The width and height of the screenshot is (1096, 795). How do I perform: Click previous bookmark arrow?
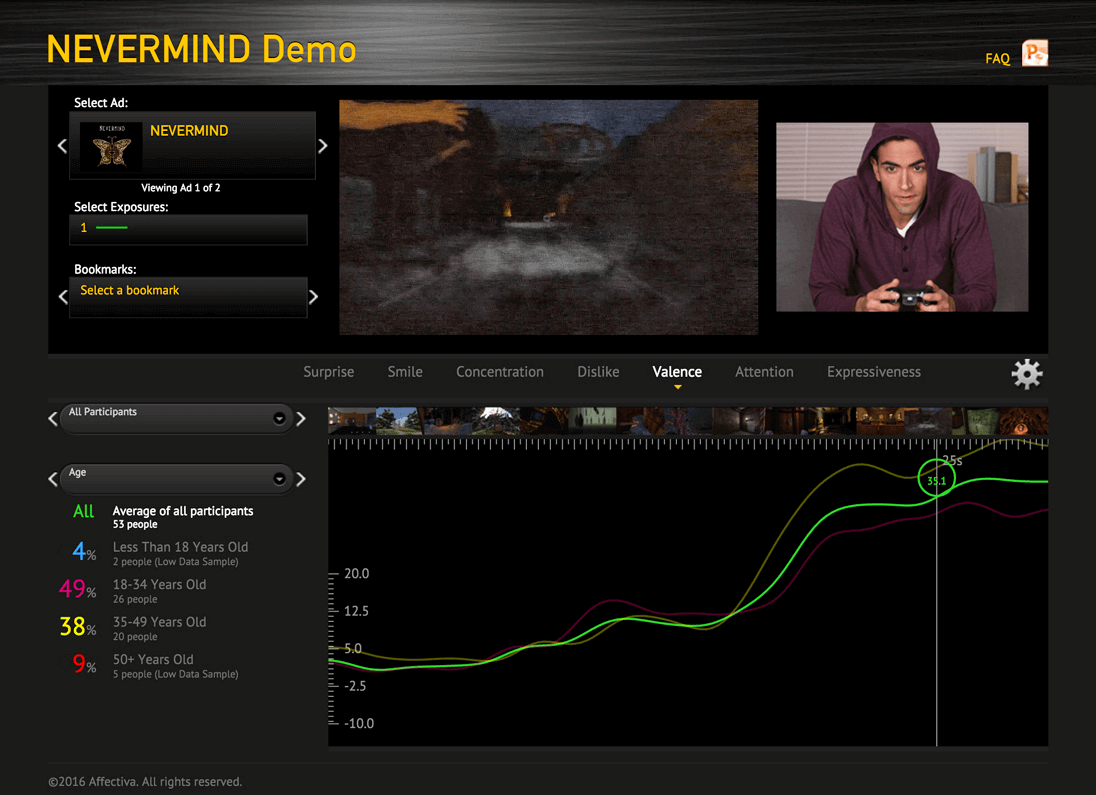point(63,296)
